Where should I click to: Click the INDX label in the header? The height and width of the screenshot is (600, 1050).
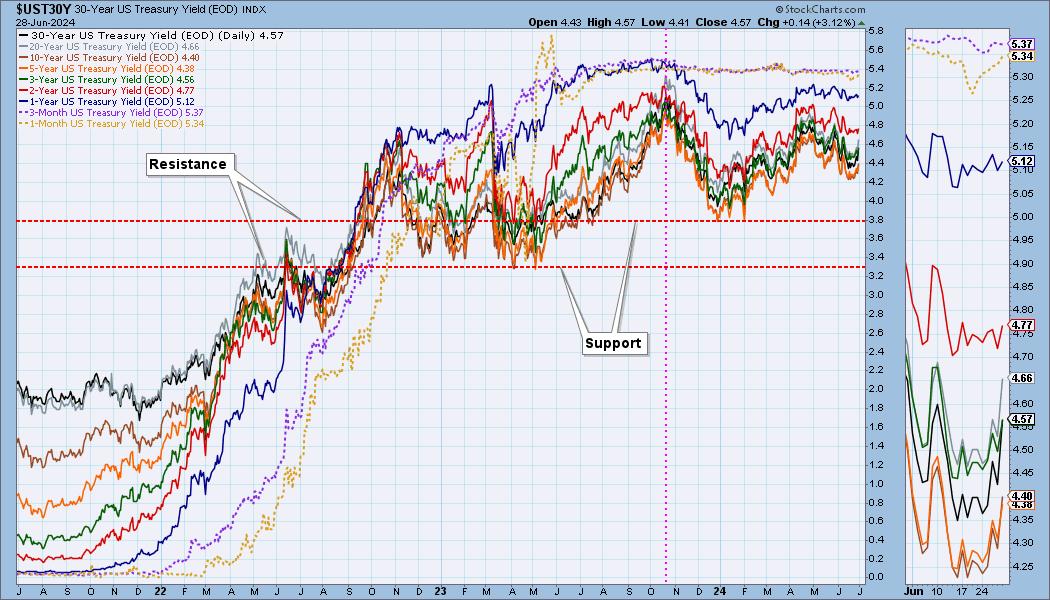[254, 10]
